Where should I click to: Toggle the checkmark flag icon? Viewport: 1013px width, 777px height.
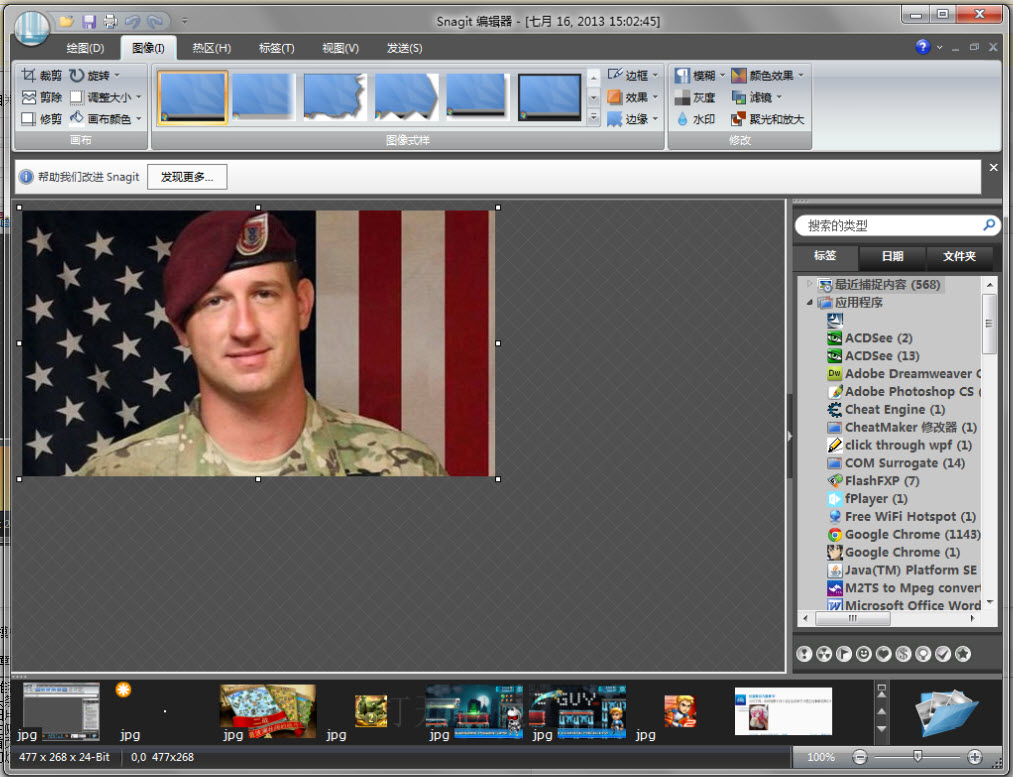(943, 654)
